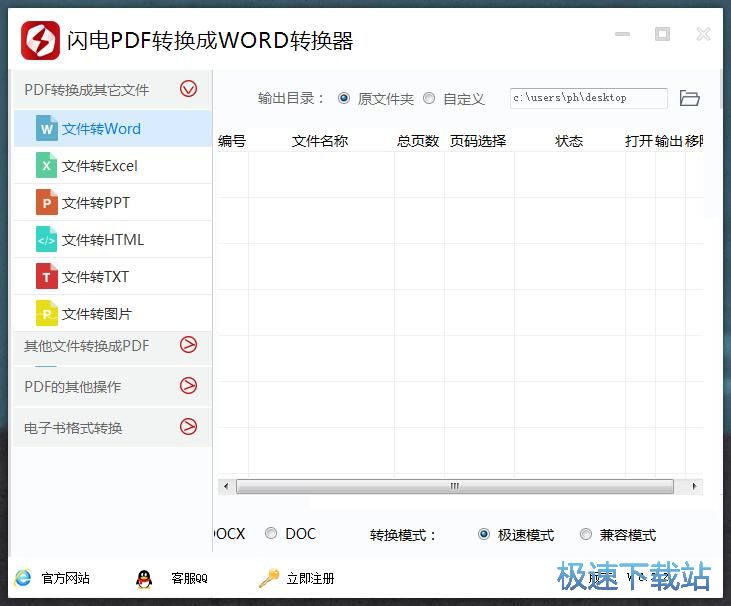Screen dimensions: 731x606
Task: Click the output path input field
Action: tap(589, 98)
